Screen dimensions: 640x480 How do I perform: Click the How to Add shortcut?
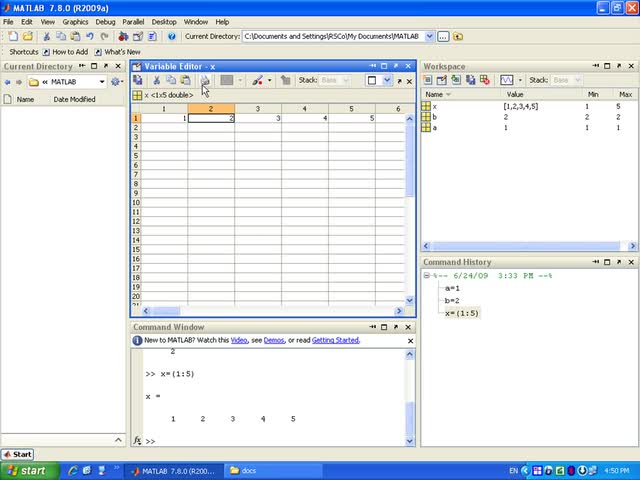coord(65,52)
